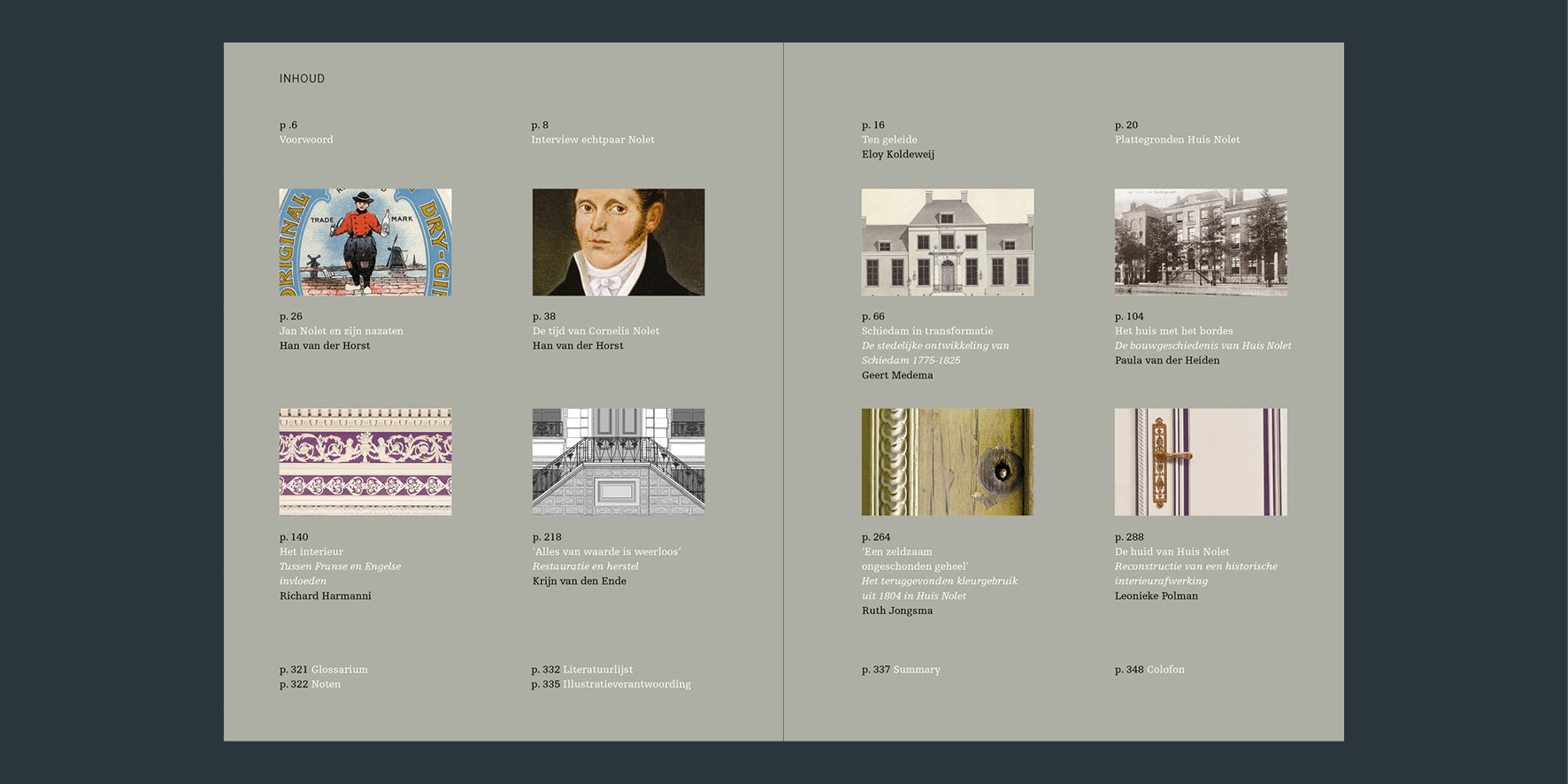Click author name Krijn van den Ende

(580, 581)
